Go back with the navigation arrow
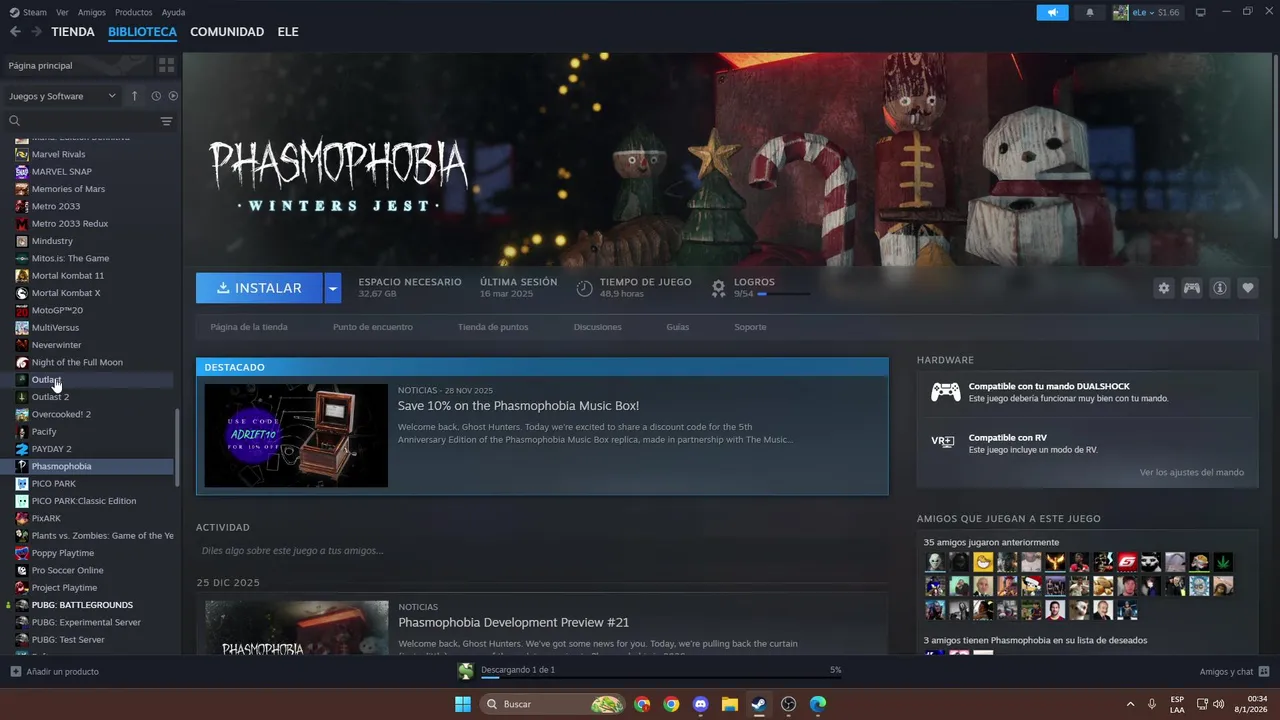1280x720 pixels. pos(15,32)
